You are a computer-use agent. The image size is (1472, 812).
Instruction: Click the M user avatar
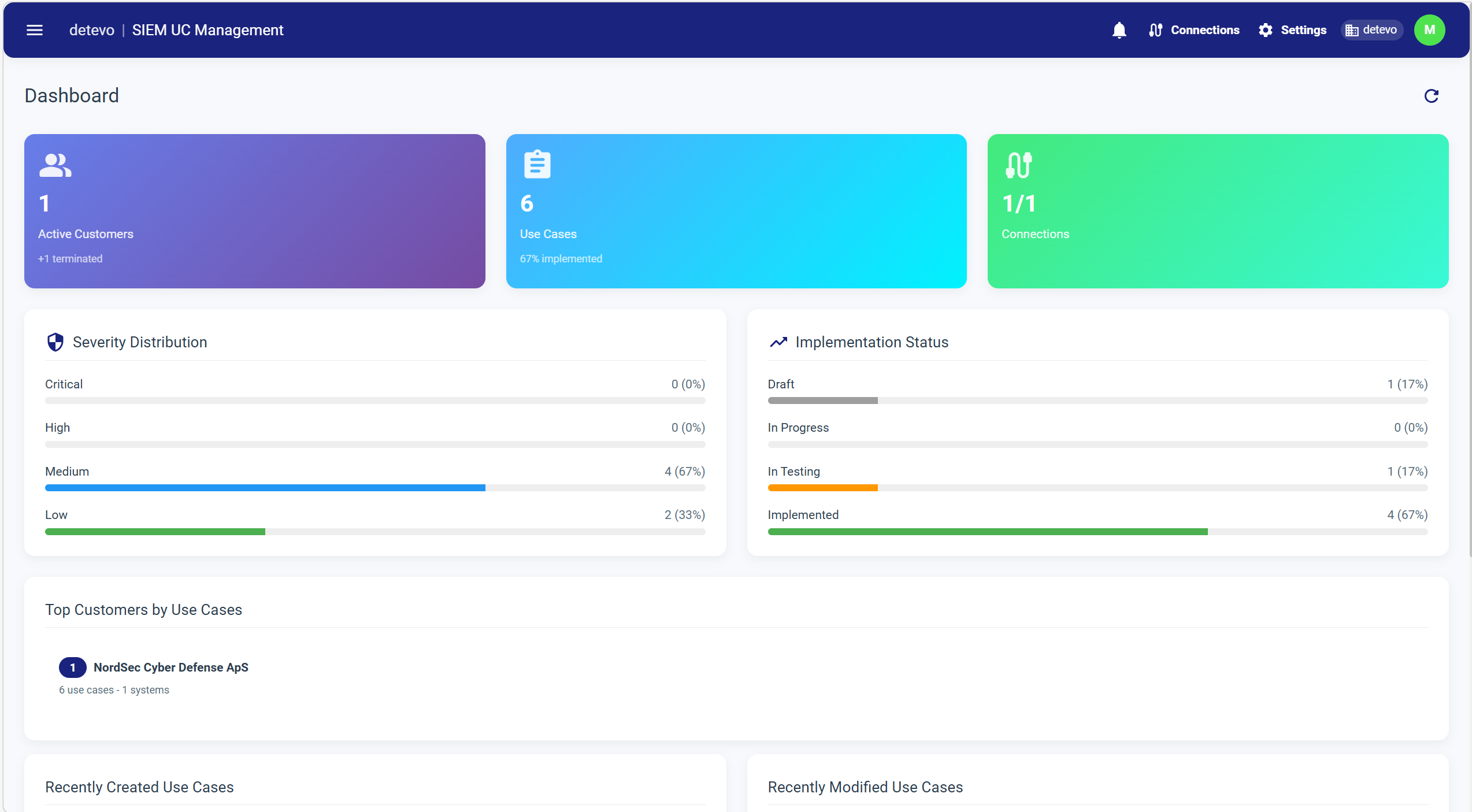click(x=1429, y=29)
